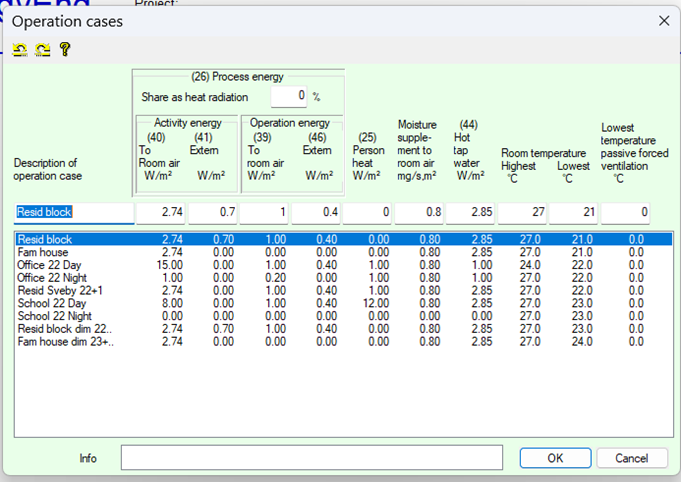Click the Cancel button
Image resolution: width=681 pixels, height=482 pixels.
[x=631, y=457]
